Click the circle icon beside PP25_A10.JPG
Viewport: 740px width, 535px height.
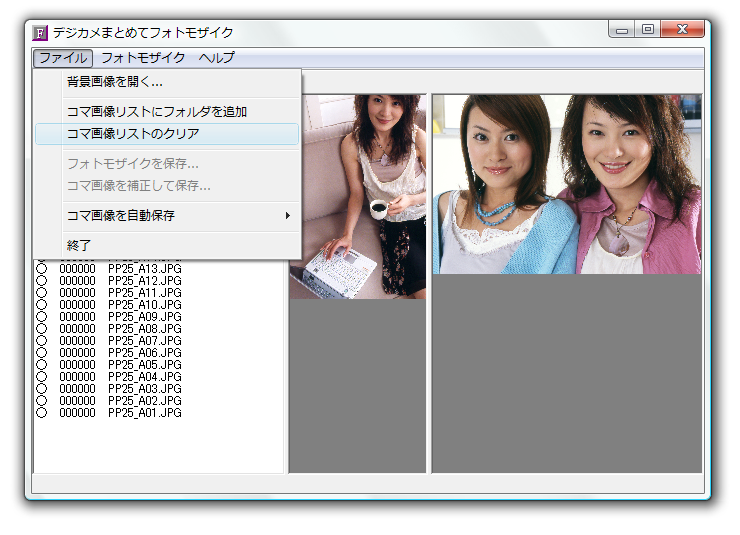(42, 305)
